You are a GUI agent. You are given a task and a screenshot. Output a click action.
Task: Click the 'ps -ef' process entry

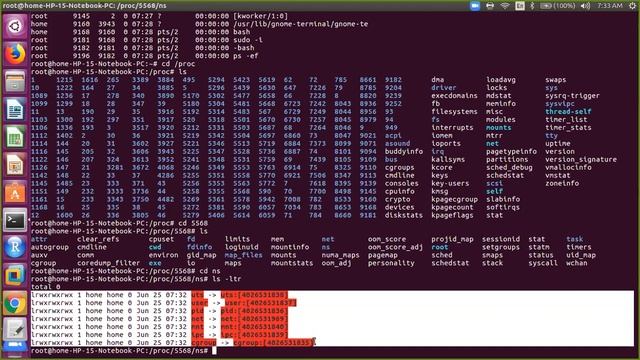[246, 56]
